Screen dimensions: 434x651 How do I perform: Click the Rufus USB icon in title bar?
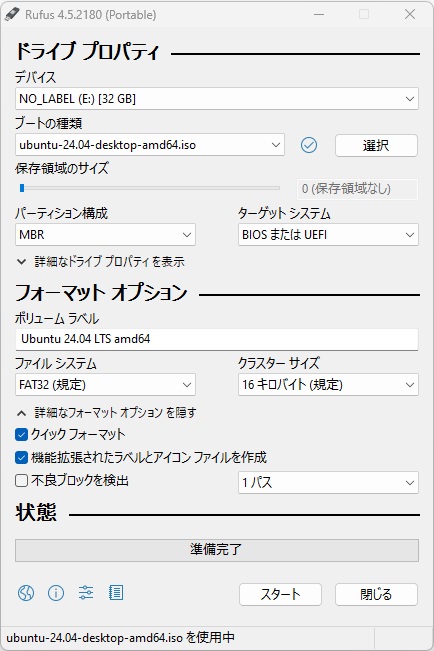pos(12,15)
